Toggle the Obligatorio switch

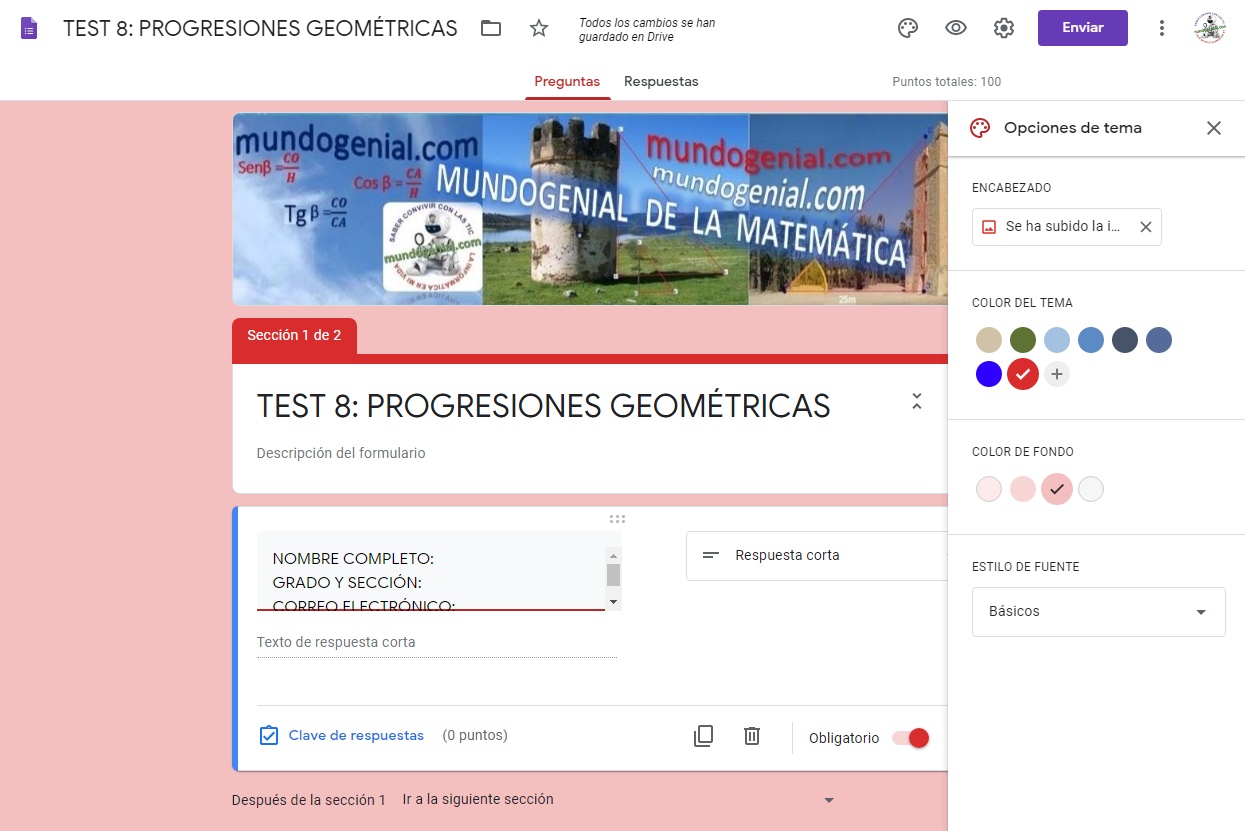(911, 738)
